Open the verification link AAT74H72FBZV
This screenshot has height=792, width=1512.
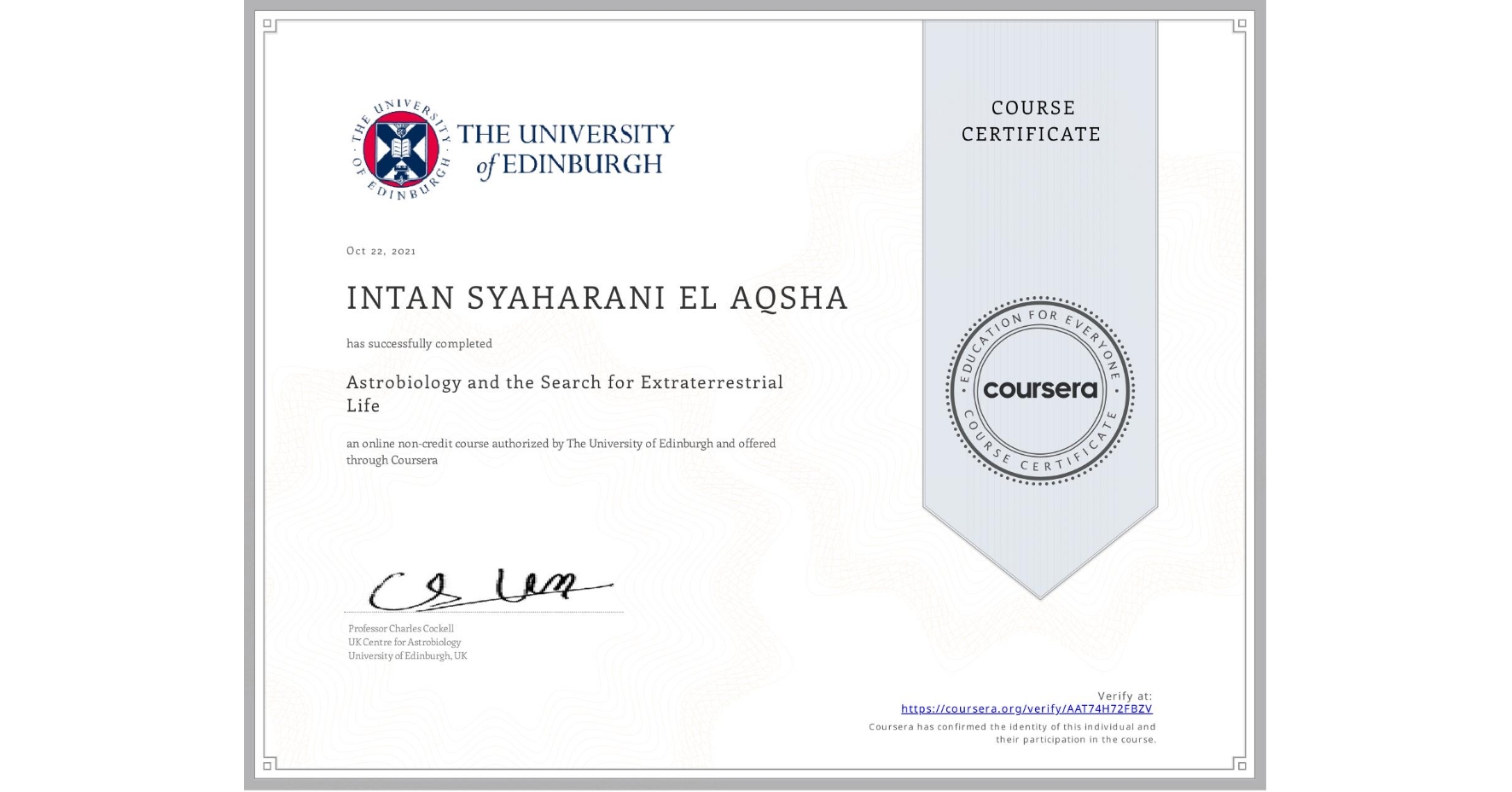tap(1026, 708)
